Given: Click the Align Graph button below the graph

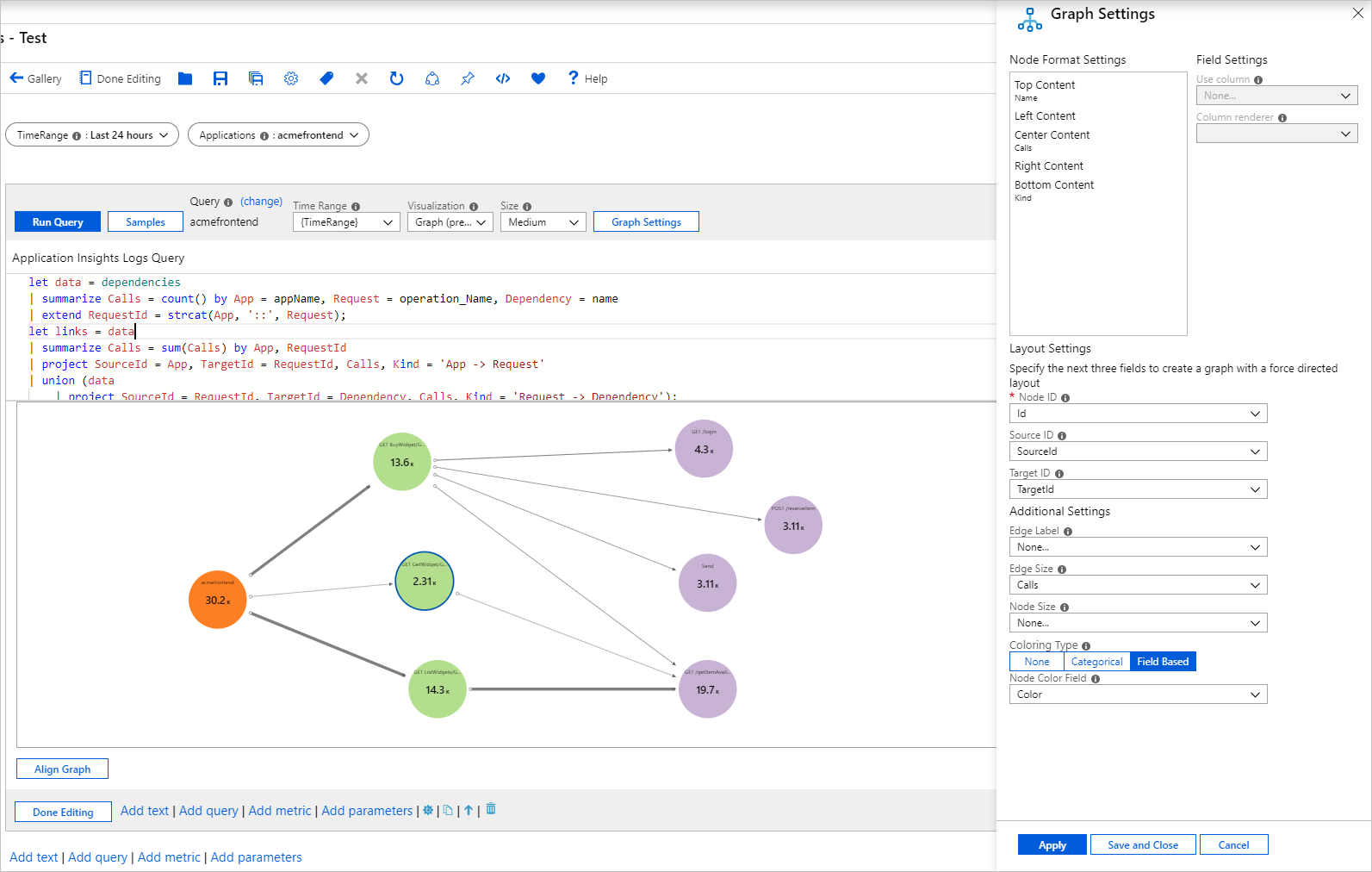Looking at the screenshot, I should click(x=62, y=769).
